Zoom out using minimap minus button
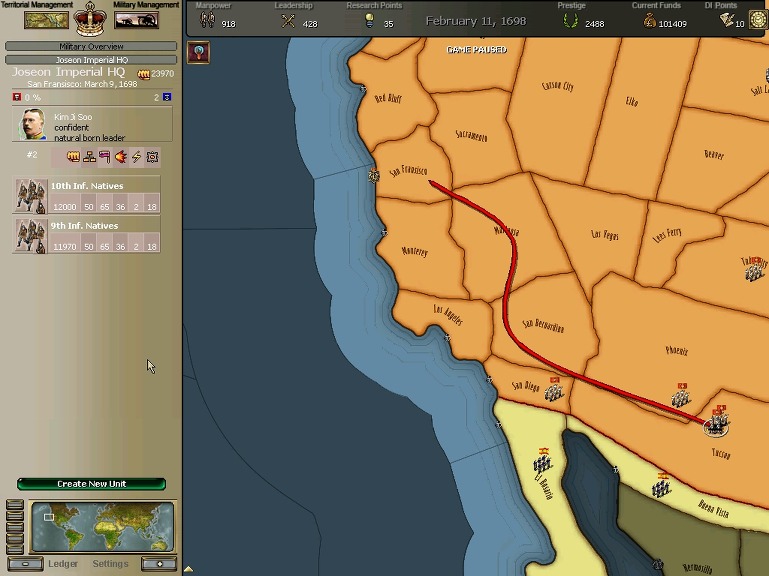Viewport: 769px width, 576px height. pos(26,564)
